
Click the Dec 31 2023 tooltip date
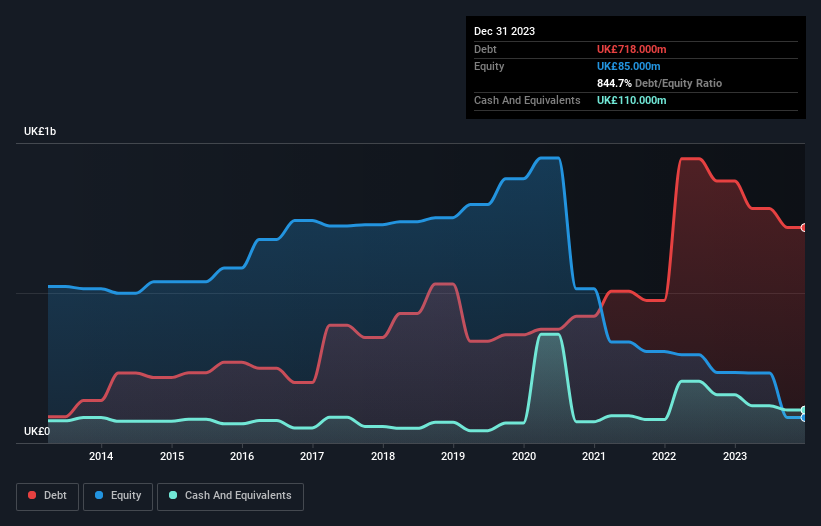point(504,31)
